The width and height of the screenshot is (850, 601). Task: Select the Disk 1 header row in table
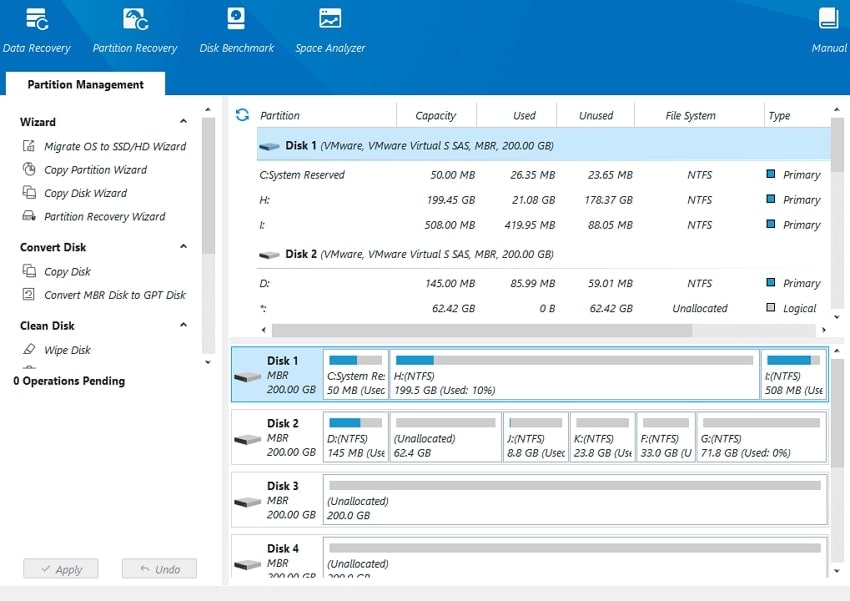pos(543,145)
